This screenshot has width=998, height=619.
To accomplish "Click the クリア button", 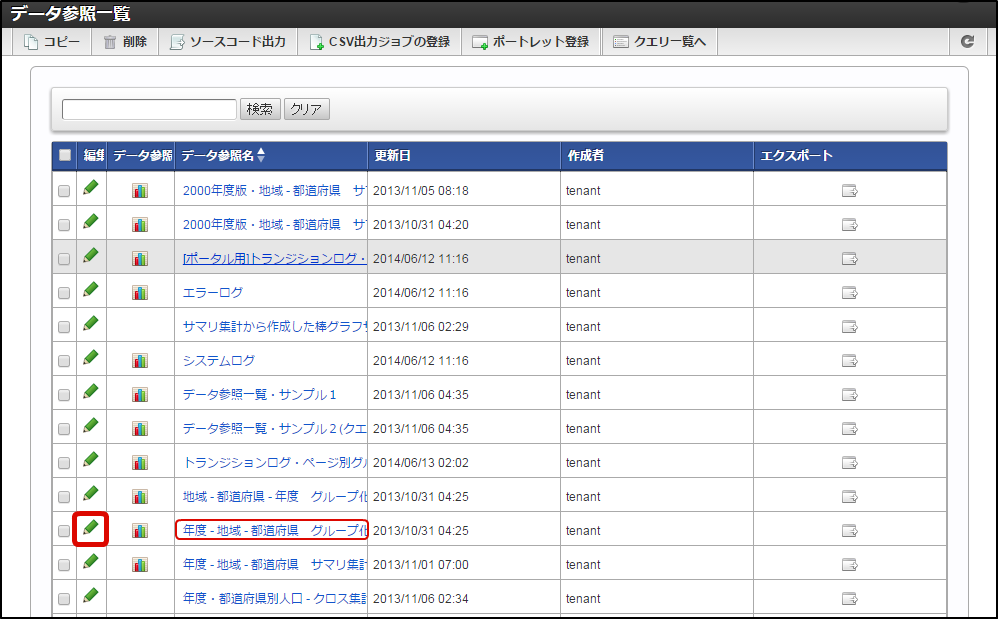I will (x=306, y=110).
